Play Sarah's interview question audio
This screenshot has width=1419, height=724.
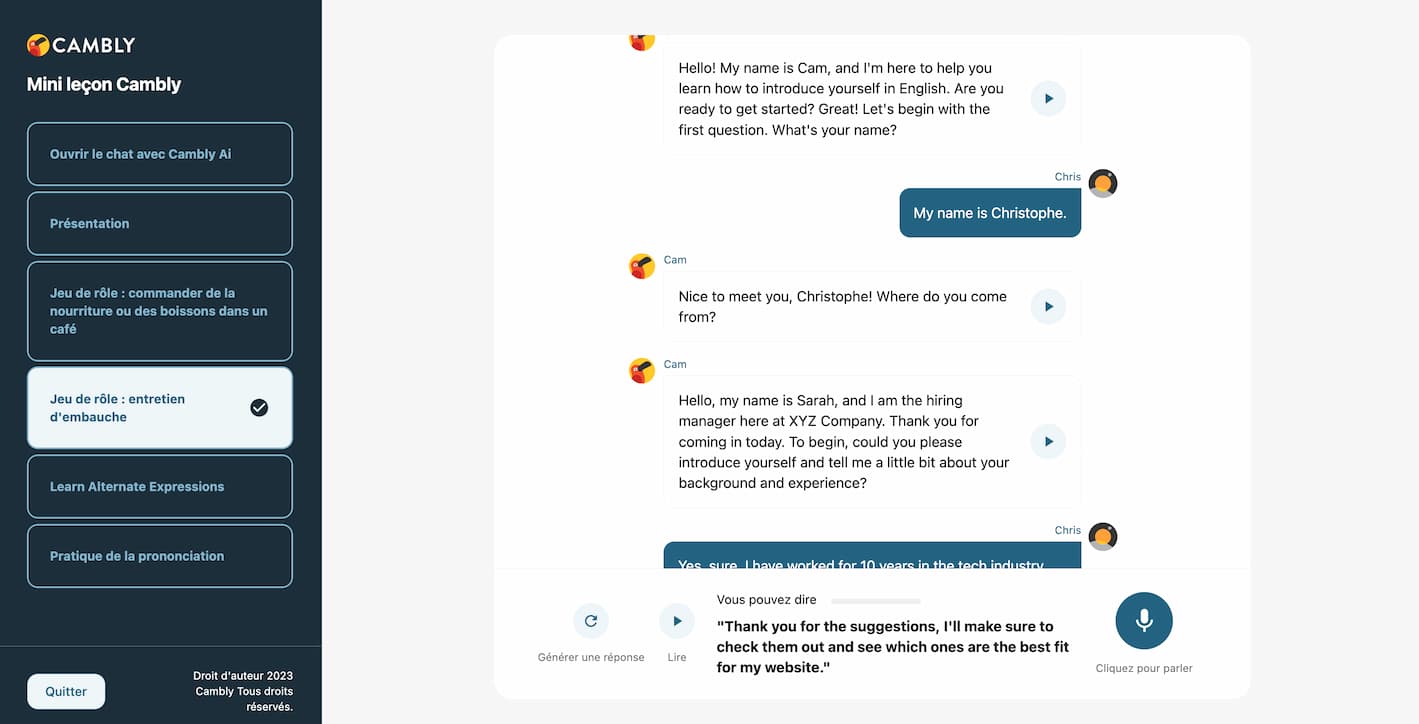(x=1047, y=441)
